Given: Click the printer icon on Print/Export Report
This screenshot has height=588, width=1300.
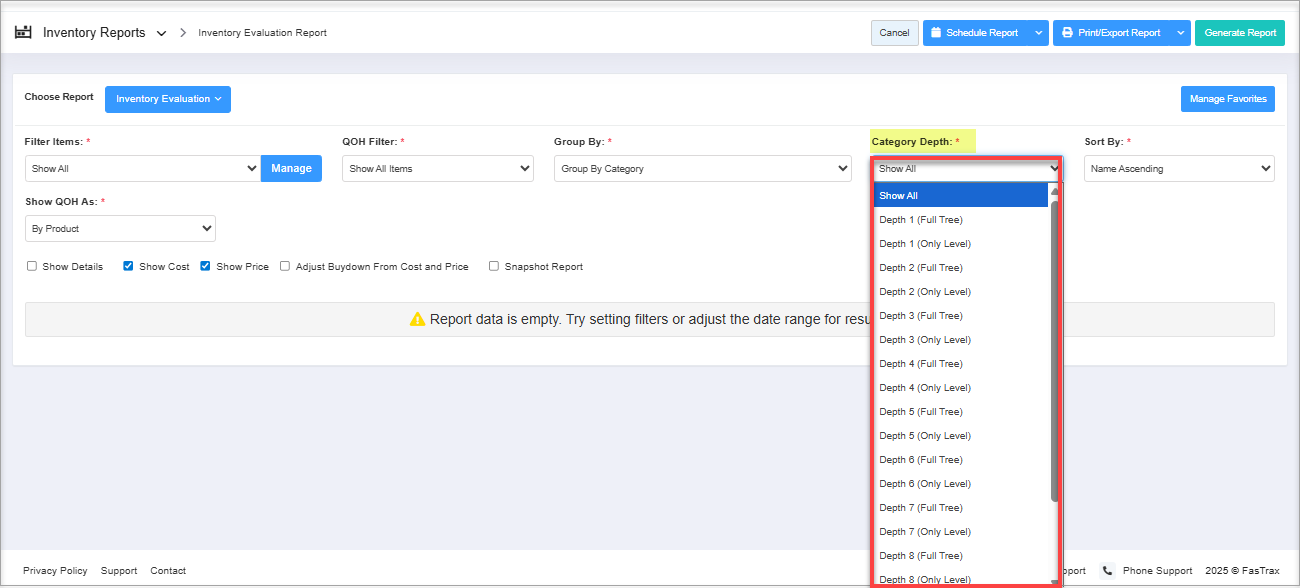Looking at the screenshot, I should coord(1068,33).
